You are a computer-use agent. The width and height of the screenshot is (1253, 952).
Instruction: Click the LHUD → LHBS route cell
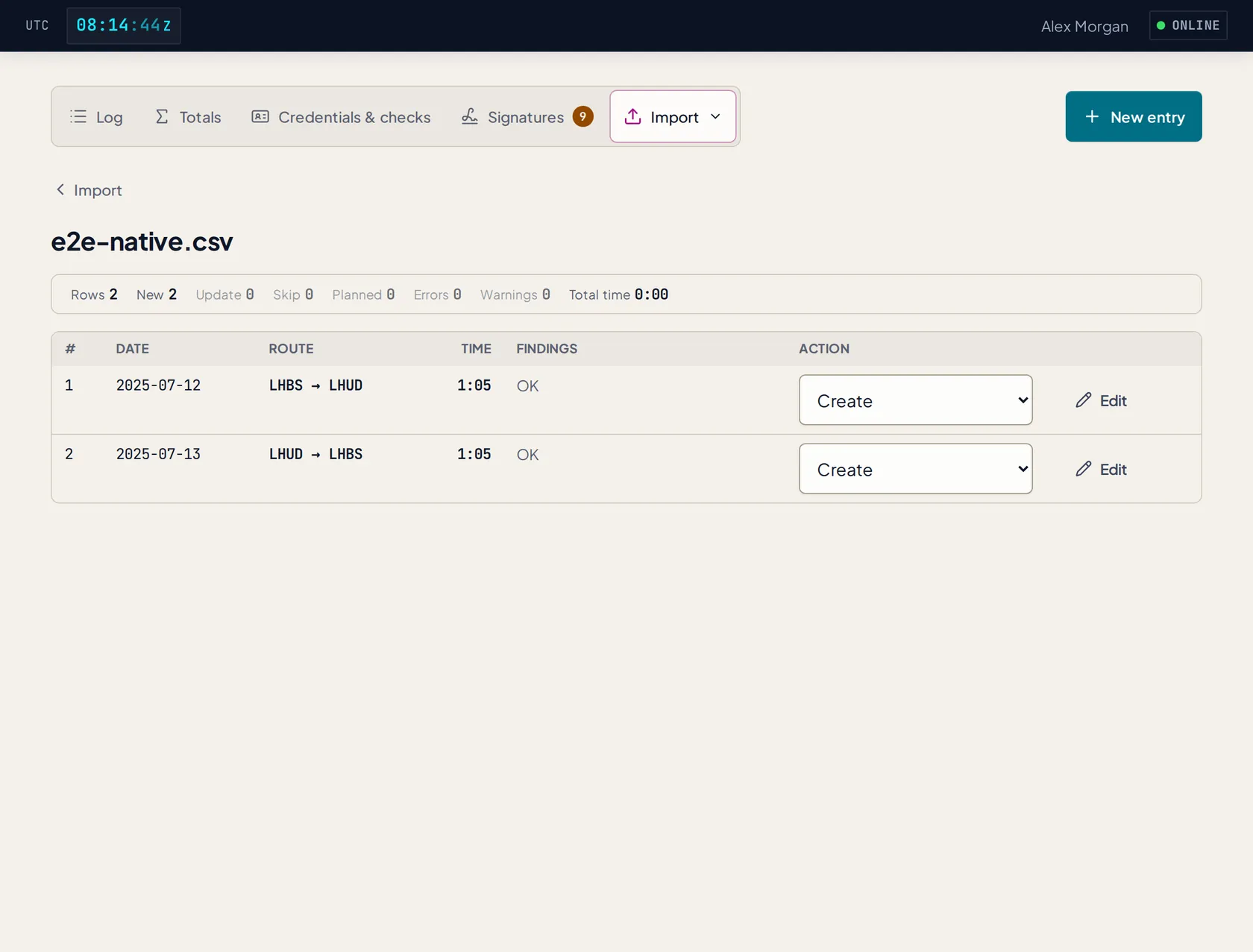[x=315, y=454]
